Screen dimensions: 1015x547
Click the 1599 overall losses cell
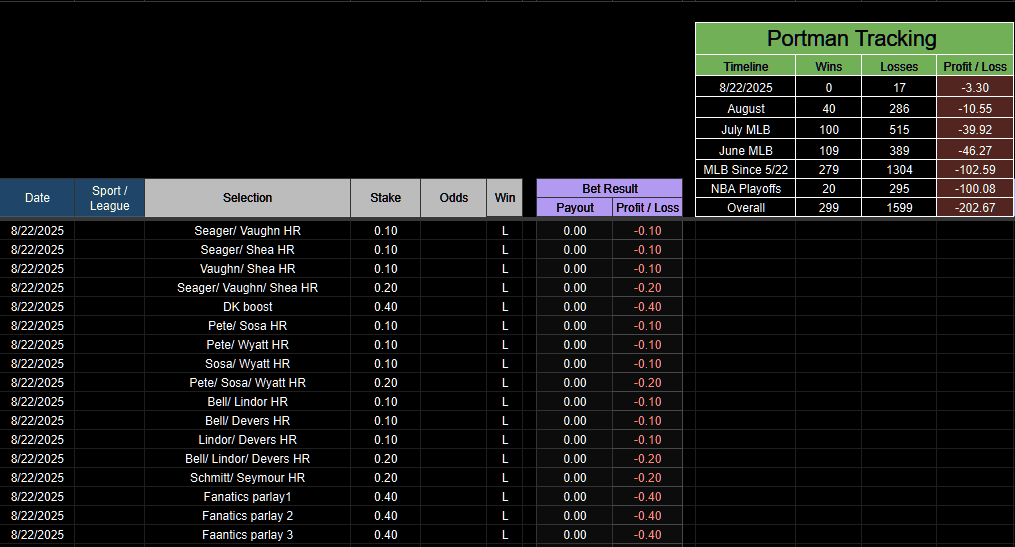point(898,208)
